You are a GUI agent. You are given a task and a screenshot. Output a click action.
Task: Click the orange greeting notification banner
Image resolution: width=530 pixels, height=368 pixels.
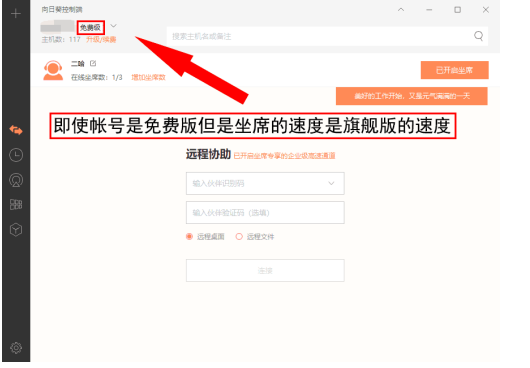pyautogui.click(x=412, y=96)
